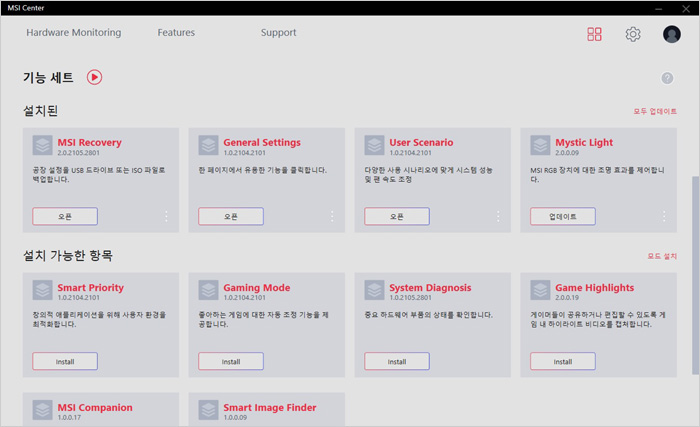Click the red play icon beside 기능 세트
The width and height of the screenshot is (700, 427).
click(x=94, y=77)
